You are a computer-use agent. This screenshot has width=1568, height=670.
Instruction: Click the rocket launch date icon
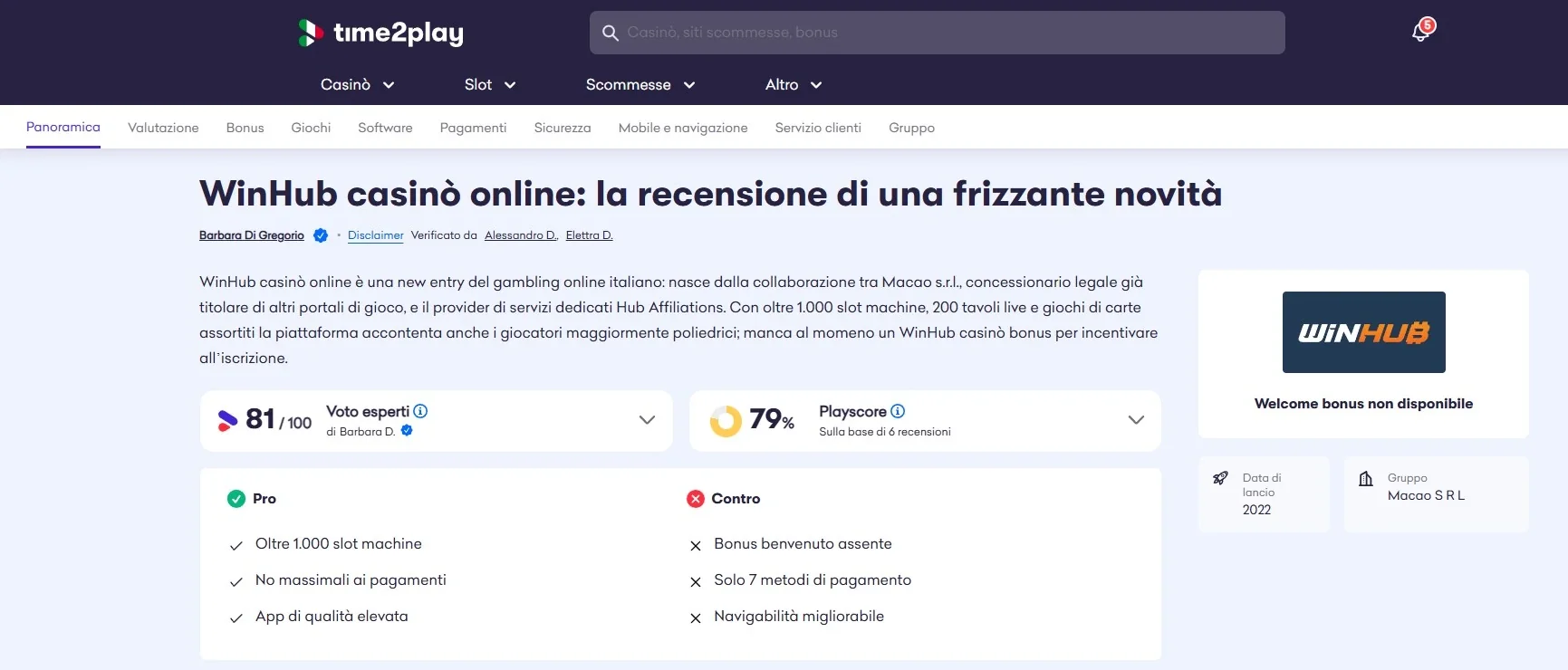tap(1220, 478)
